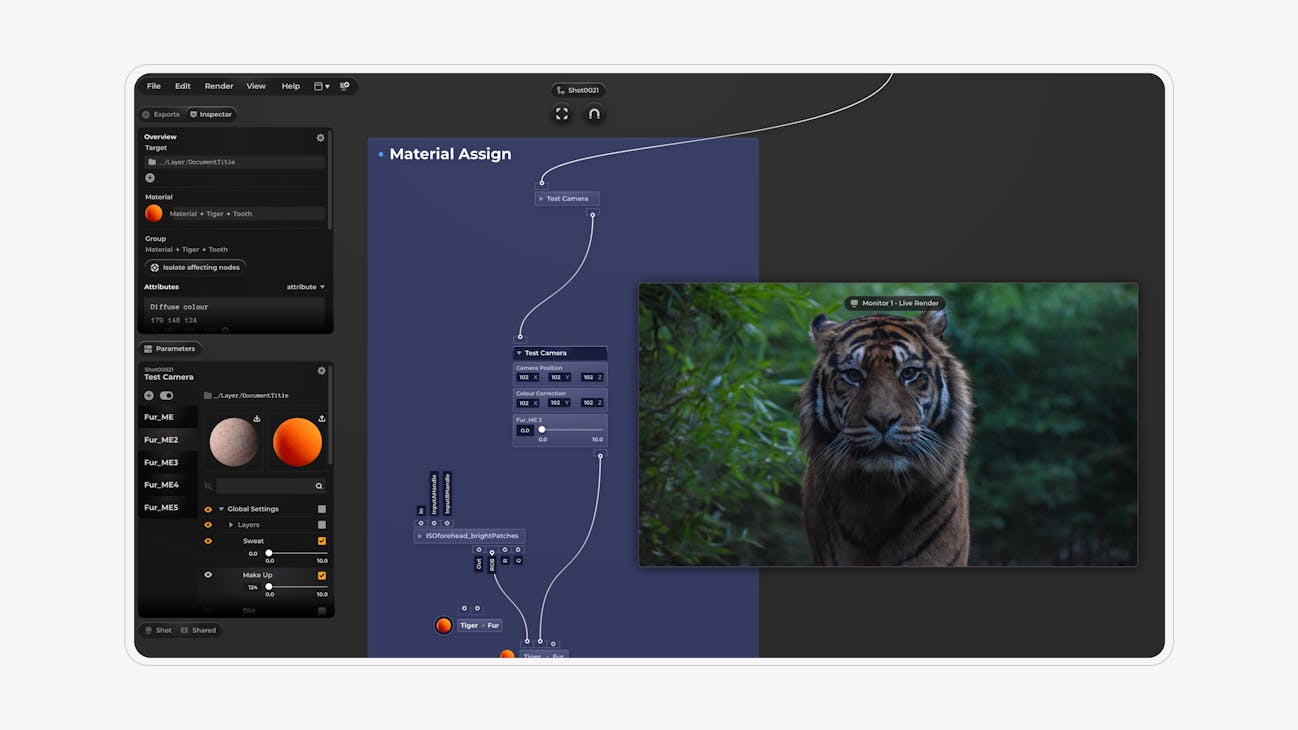Click folder icon in Inspector Target path
Image resolution: width=1298 pixels, height=730 pixels.
(152, 162)
